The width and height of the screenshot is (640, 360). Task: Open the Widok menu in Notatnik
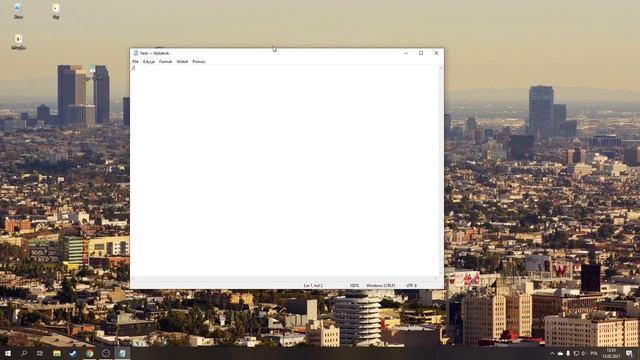(182, 62)
